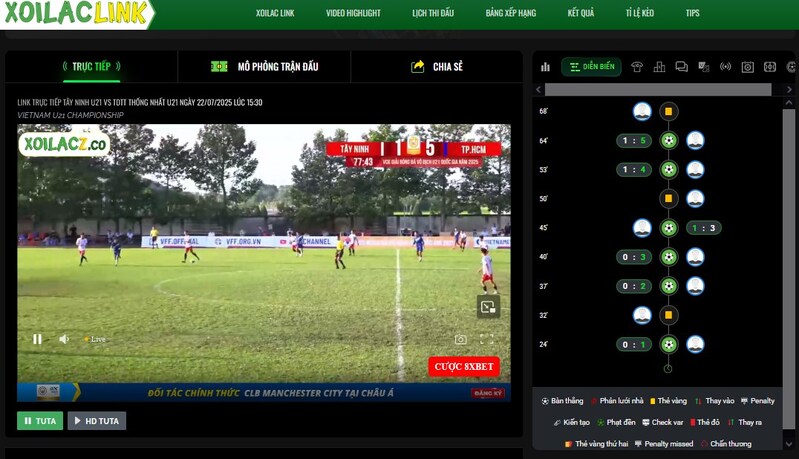This screenshot has height=459, width=799.
Task: Open Kết Quả menu
Action: pos(581,13)
